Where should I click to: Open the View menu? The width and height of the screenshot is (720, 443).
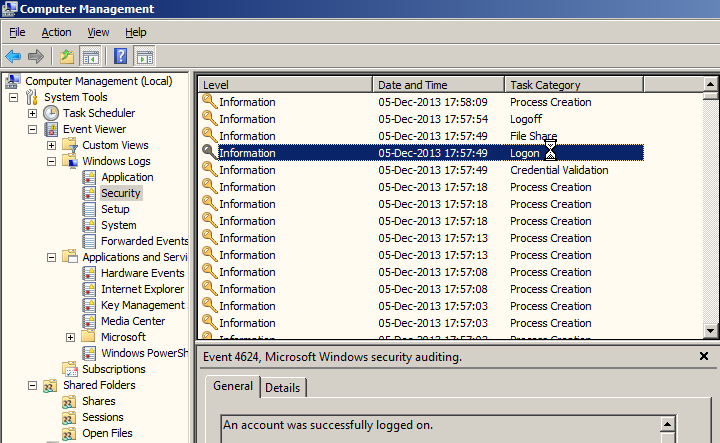(98, 32)
